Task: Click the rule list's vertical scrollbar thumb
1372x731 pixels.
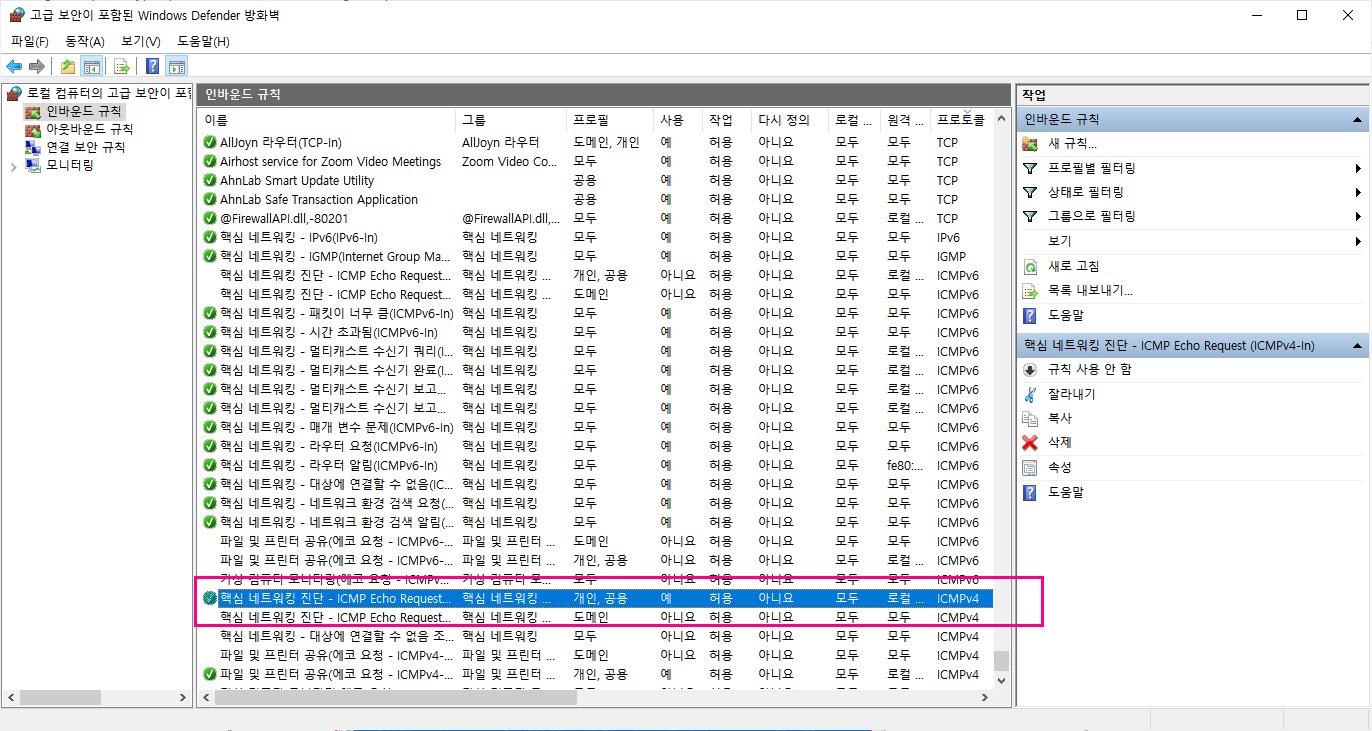Action: (1002, 661)
